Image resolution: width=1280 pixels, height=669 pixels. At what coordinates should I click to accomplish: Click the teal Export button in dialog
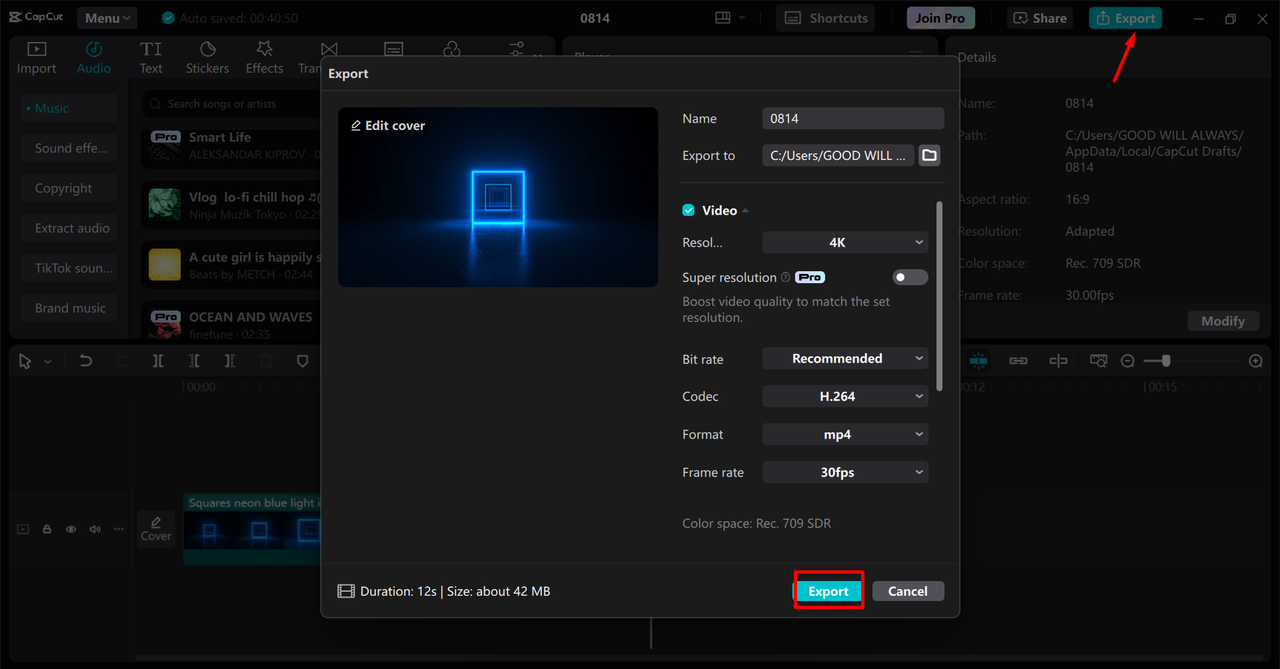click(x=828, y=591)
